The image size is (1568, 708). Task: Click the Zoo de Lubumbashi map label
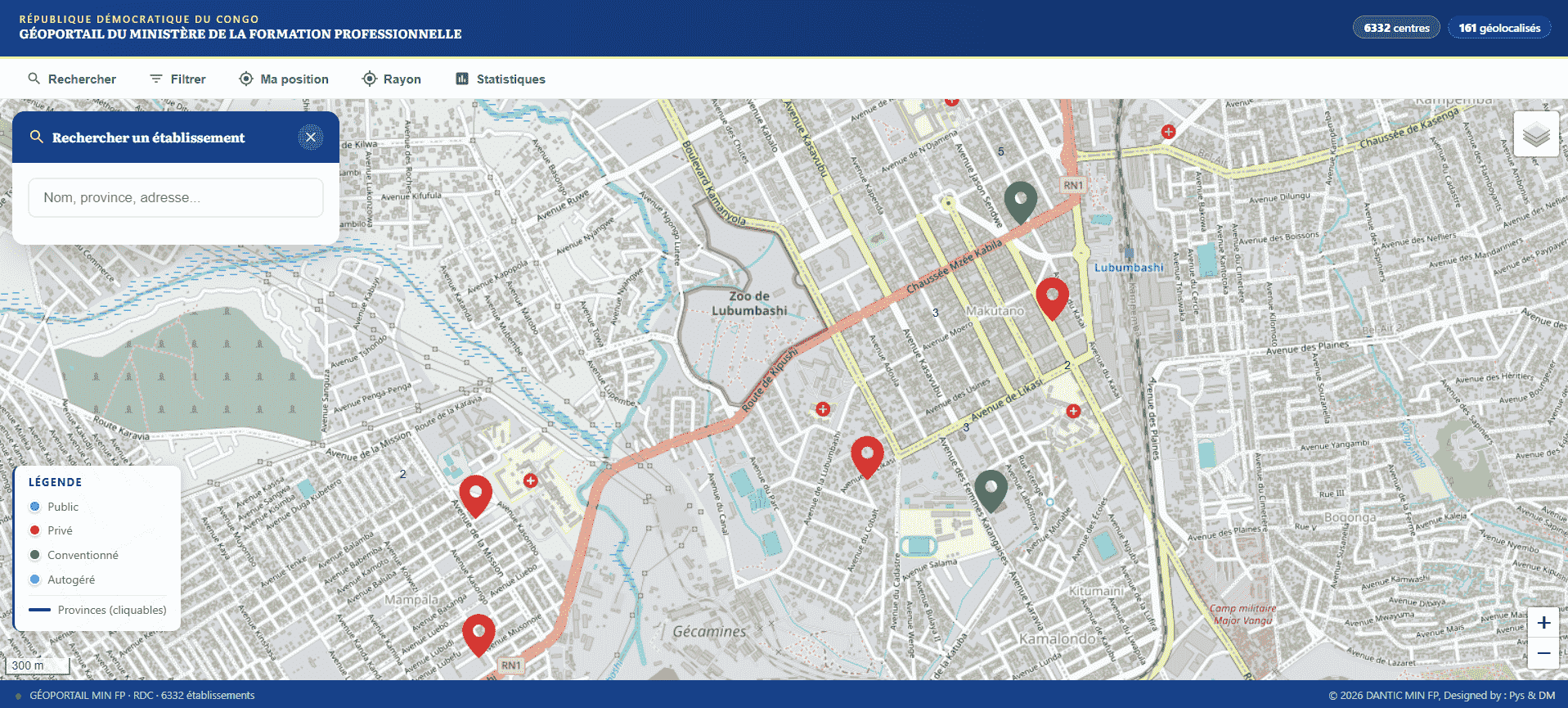click(749, 304)
